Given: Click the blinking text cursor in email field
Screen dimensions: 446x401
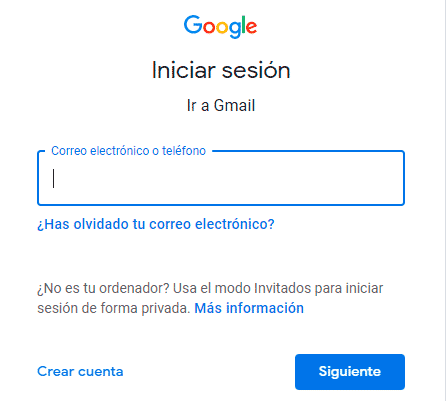Looking at the screenshot, I should click(x=53, y=178).
